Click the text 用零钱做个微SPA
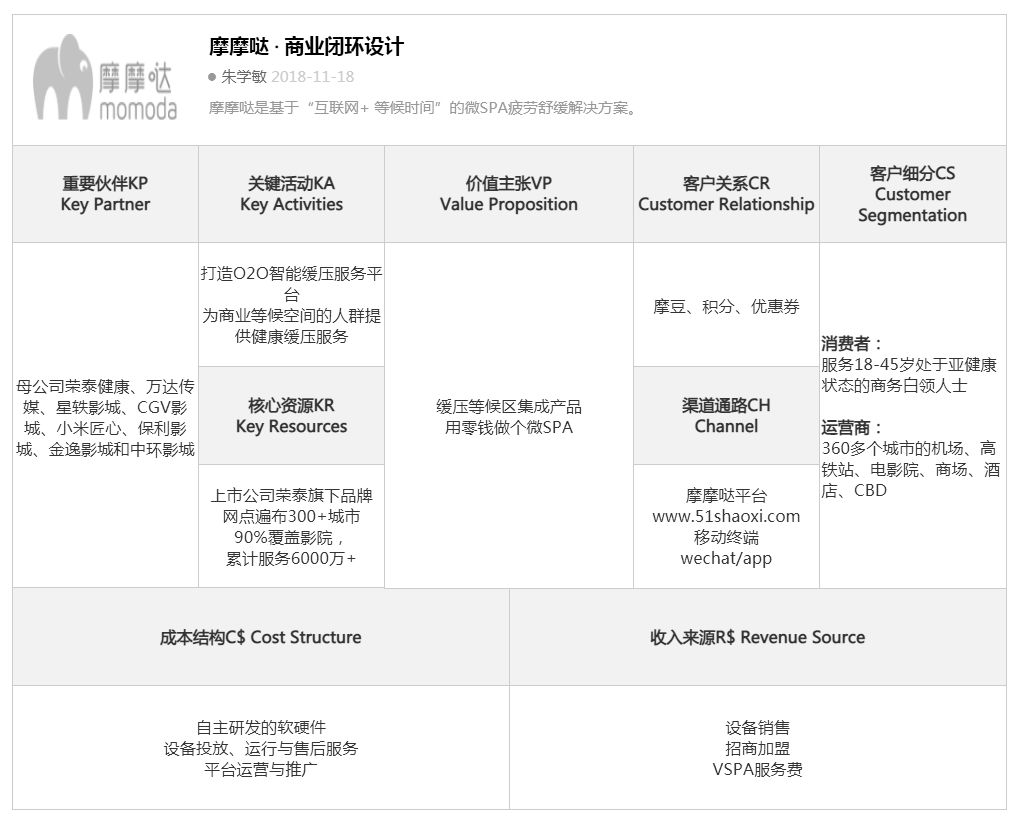The image size is (1020, 822). coord(509,428)
